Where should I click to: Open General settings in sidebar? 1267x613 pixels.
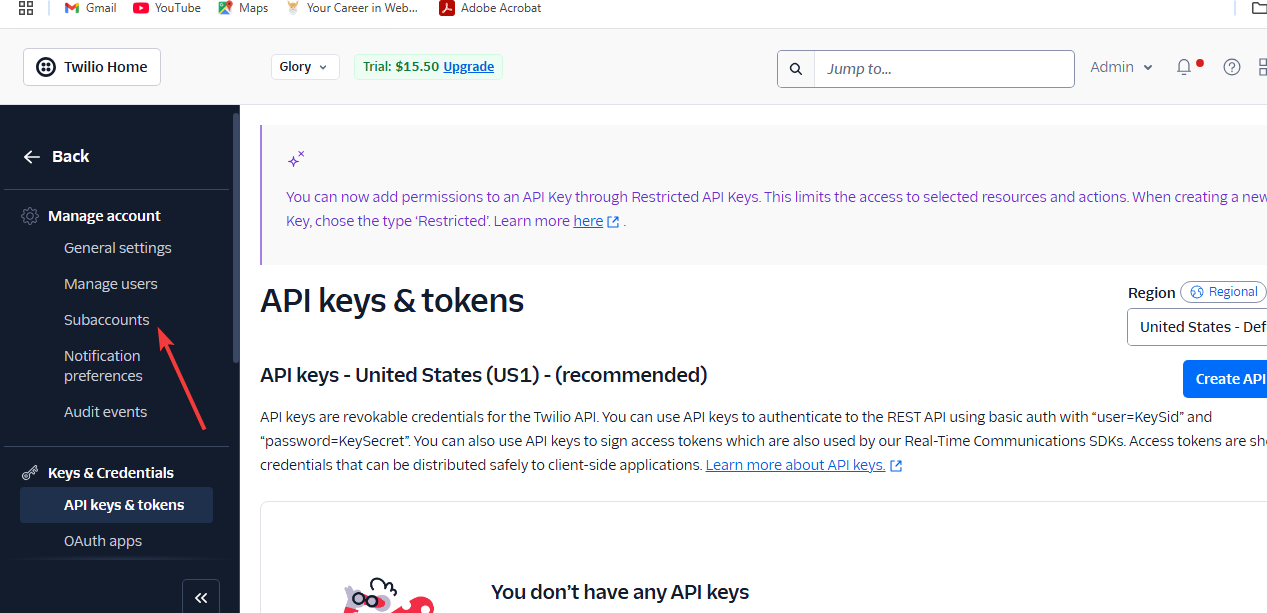point(118,248)
